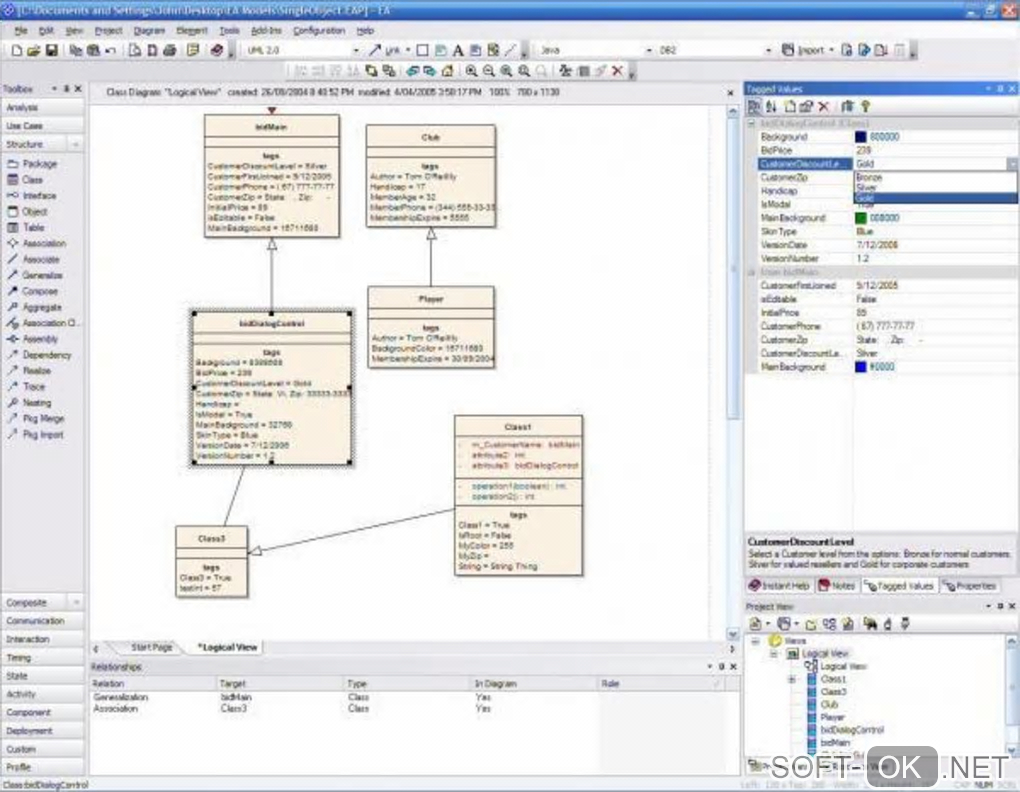Click the Background tag color swatch
1020x792 pixels.
(x=861, y=137)
